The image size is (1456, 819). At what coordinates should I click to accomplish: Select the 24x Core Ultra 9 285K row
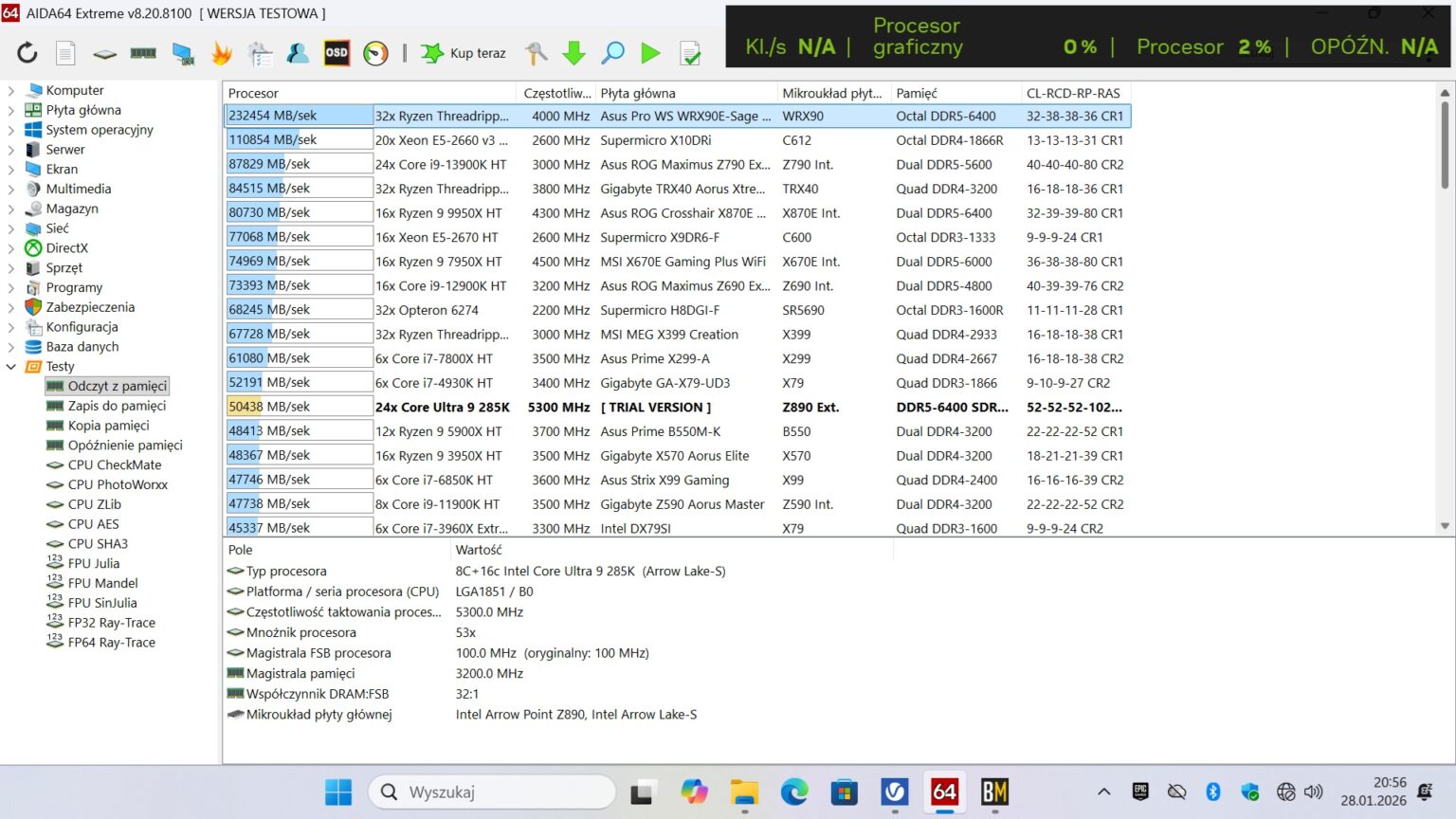pyautogui.click(x=442, y=408)
